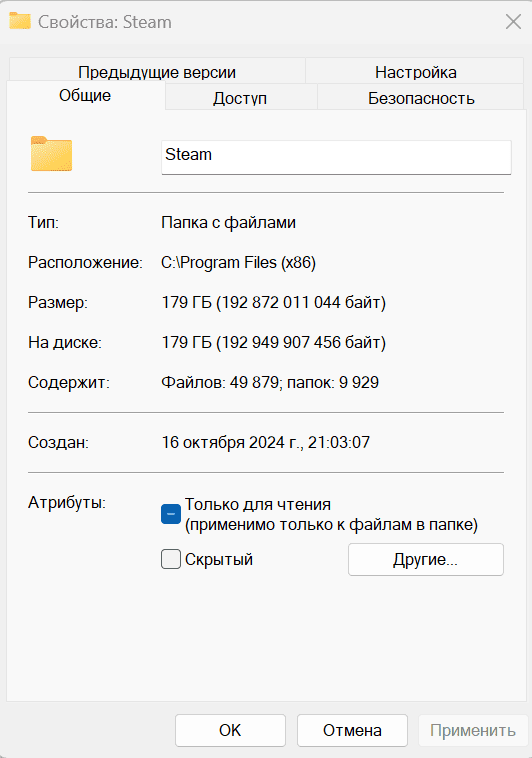The height and width of the screenshot is (758, 532).
Task: Click the folder icon in the title bar
Action: pos(20,21)
